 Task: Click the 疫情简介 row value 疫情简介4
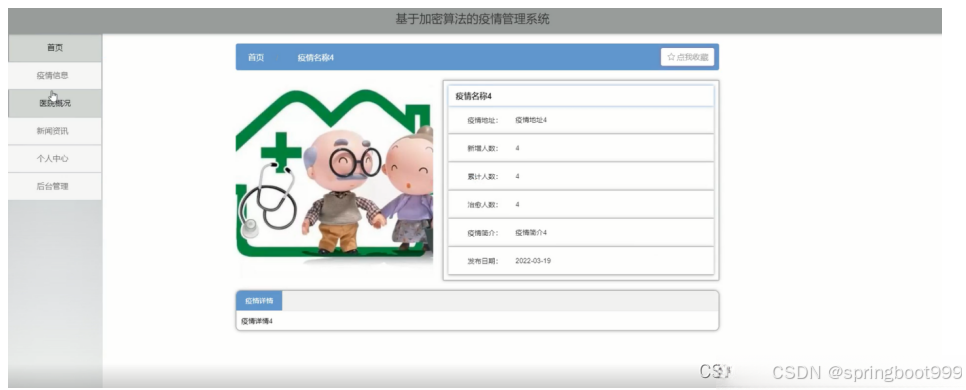[531, 233]
